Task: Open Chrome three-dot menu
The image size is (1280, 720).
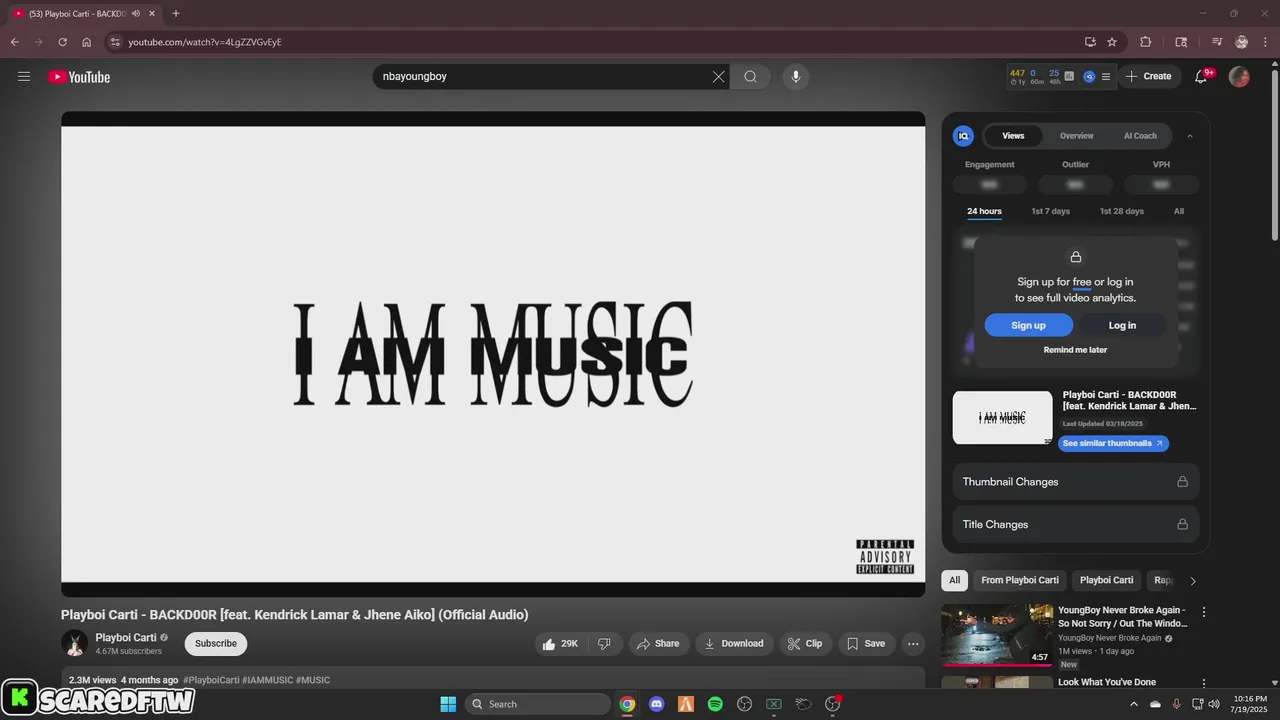Action: (x=1266, y=42)
